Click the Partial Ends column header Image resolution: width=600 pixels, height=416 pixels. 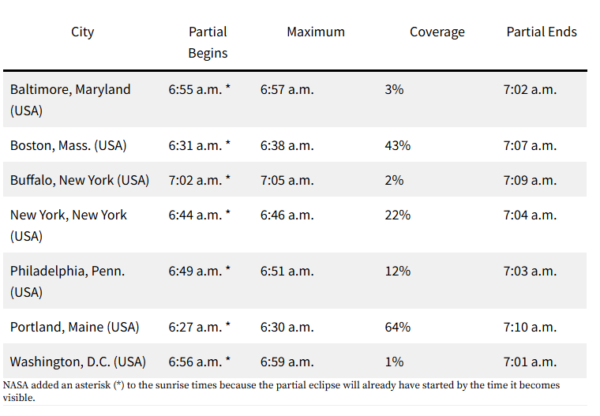click(x=541, y=32)
